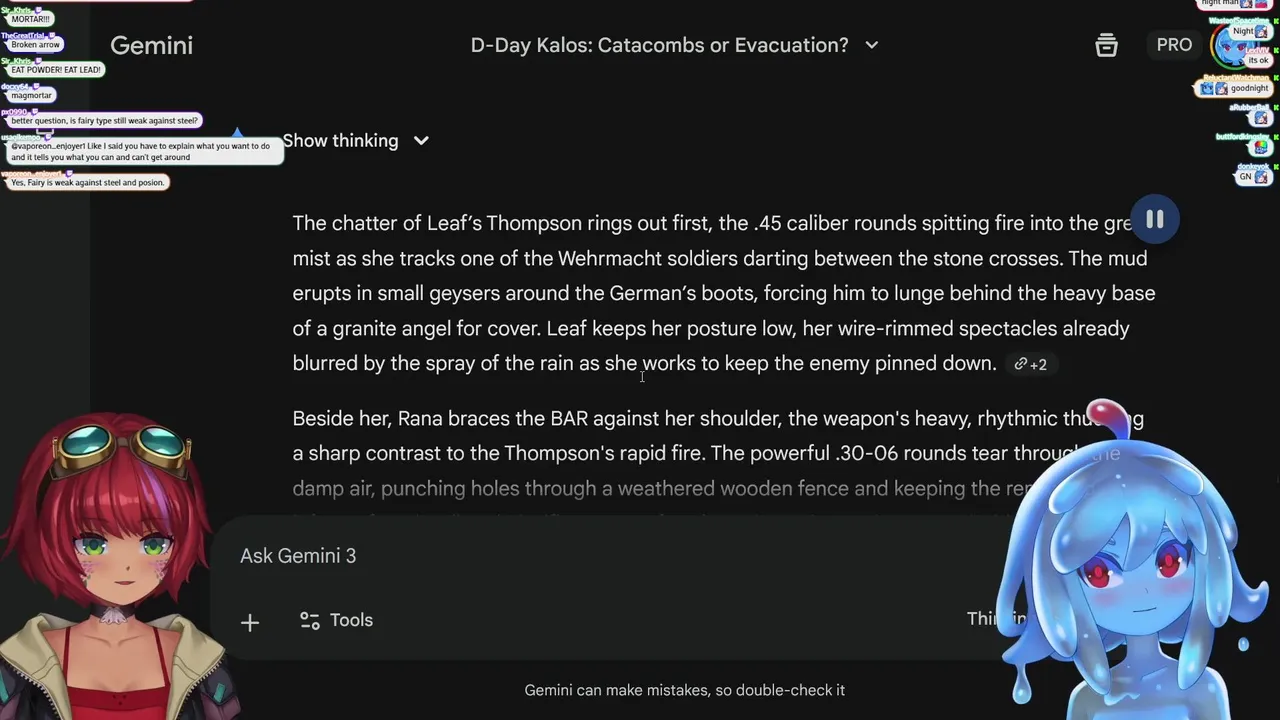Open the conversation title dropdown chevron
The image size is (1280, 720).
click(872, 45)
